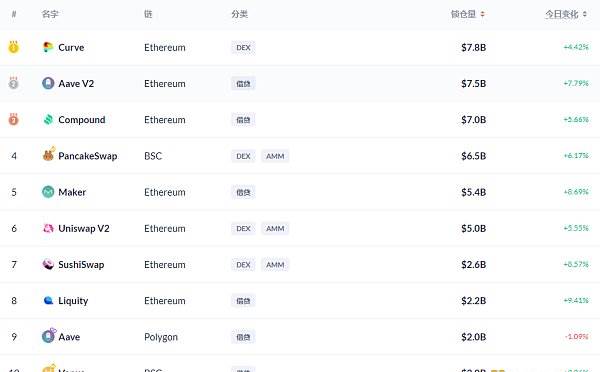Click the Uniswap V2 unicorn logo
600x372 pixels.
coord(48,228)
